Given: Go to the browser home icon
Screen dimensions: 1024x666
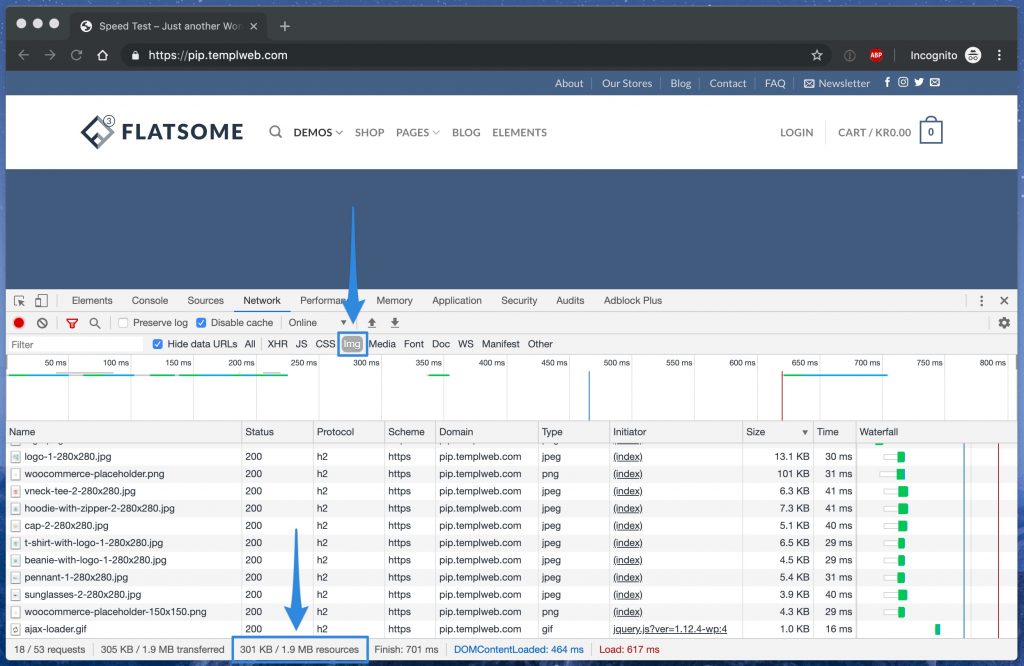Looking at the screenshot, I should point(103,55).
